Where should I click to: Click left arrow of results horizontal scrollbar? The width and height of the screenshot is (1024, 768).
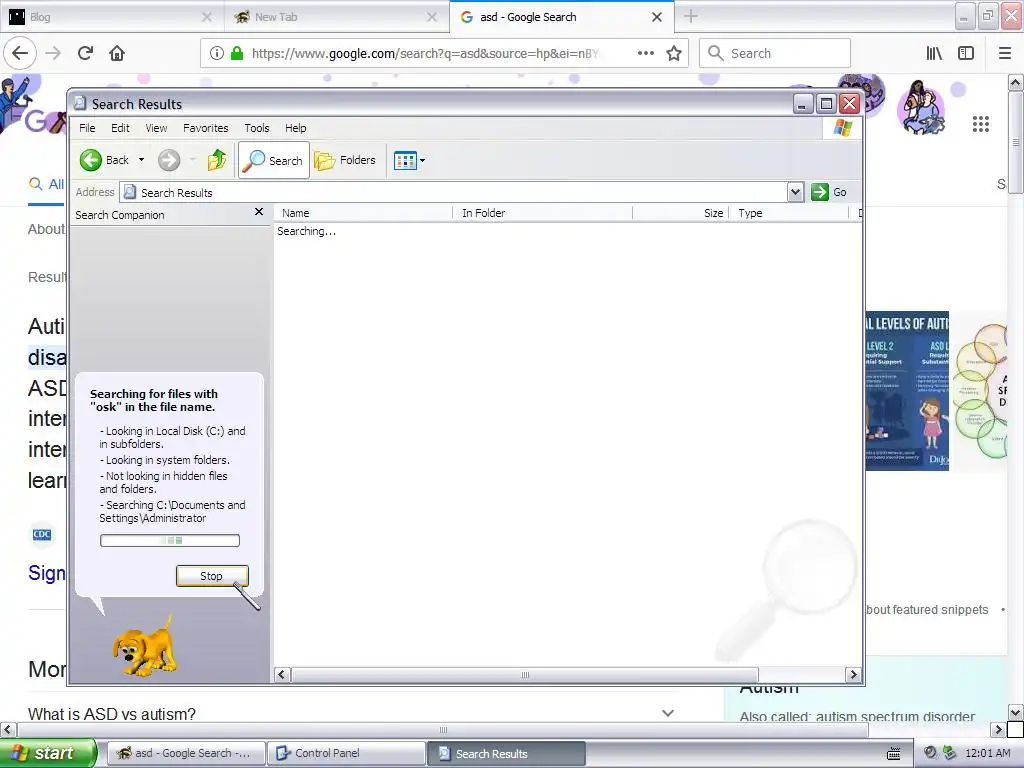coord(282,675)
